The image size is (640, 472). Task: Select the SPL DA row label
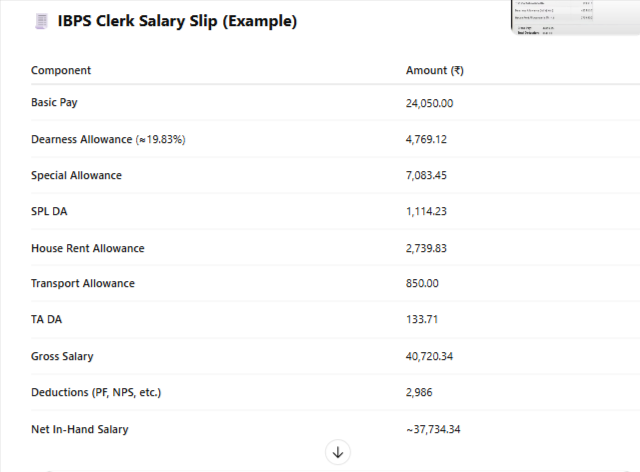(x=51, y=211)
